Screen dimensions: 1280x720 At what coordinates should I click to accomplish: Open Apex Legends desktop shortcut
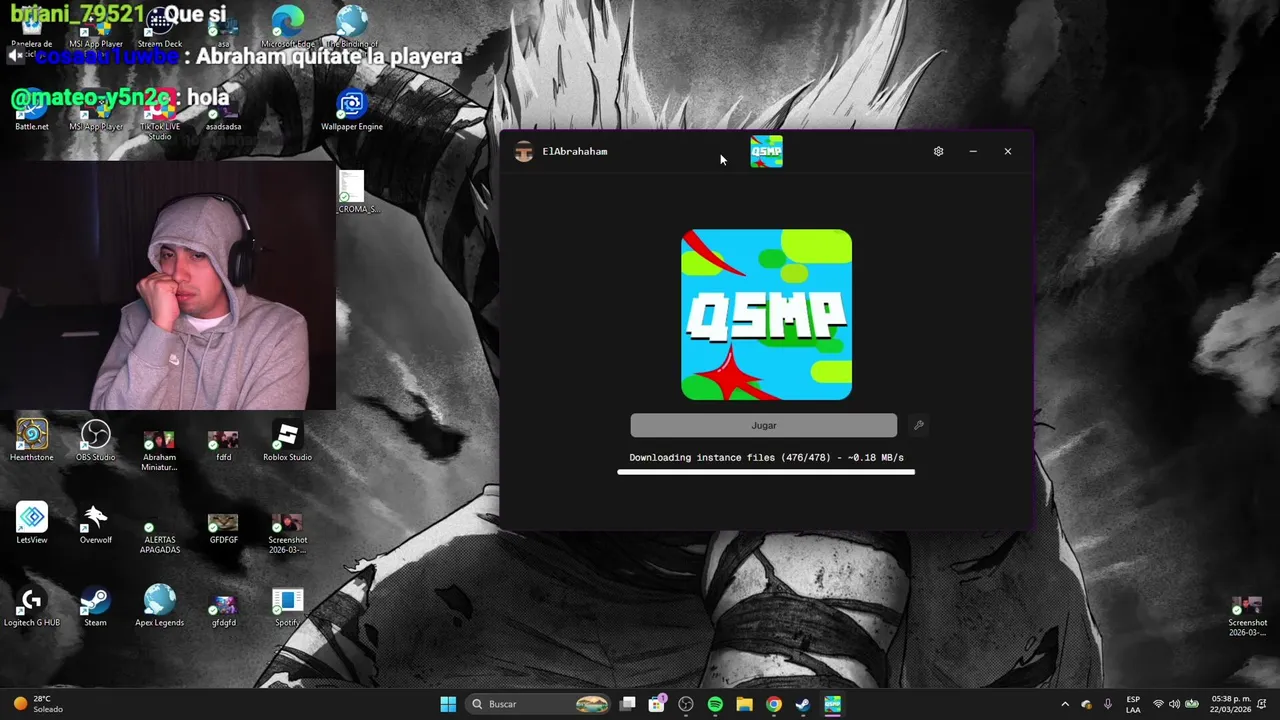(x=159, y=607)
